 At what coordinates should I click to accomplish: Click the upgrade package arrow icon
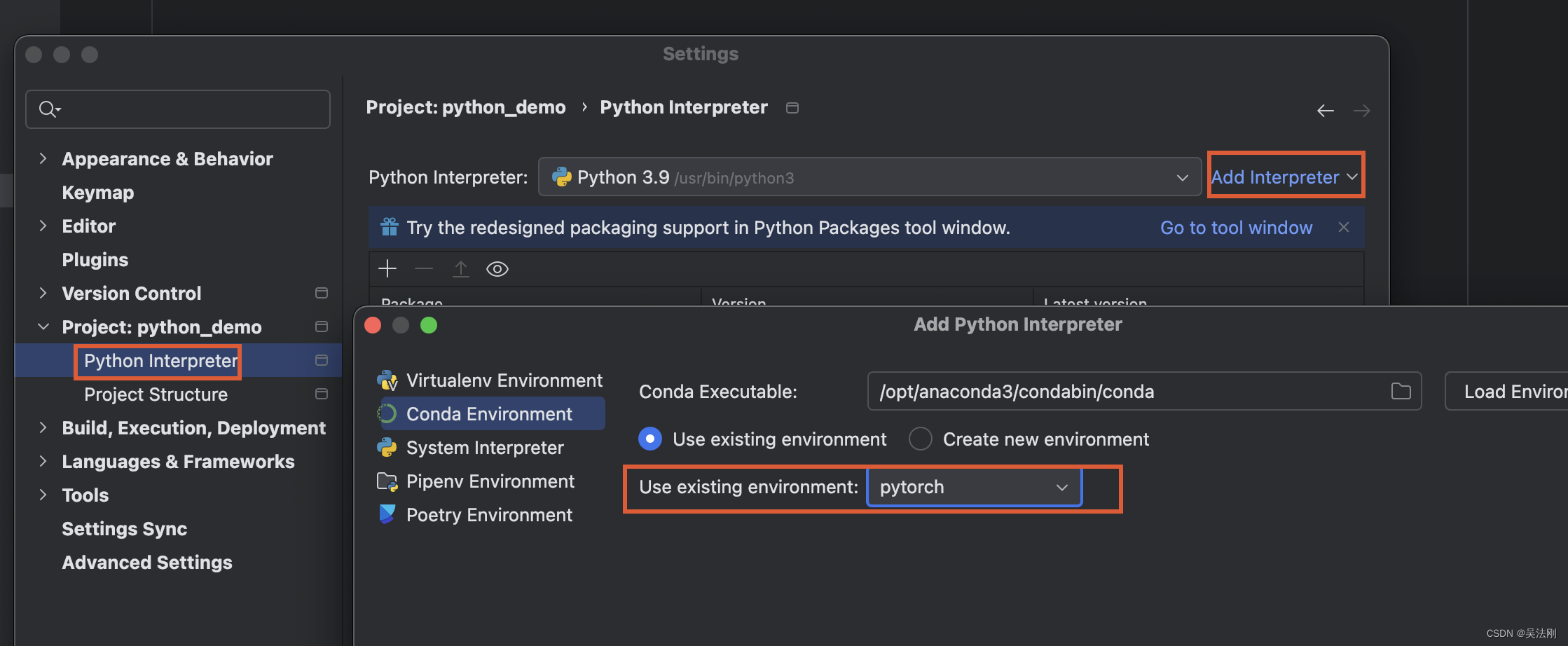(x=460, y=269)
